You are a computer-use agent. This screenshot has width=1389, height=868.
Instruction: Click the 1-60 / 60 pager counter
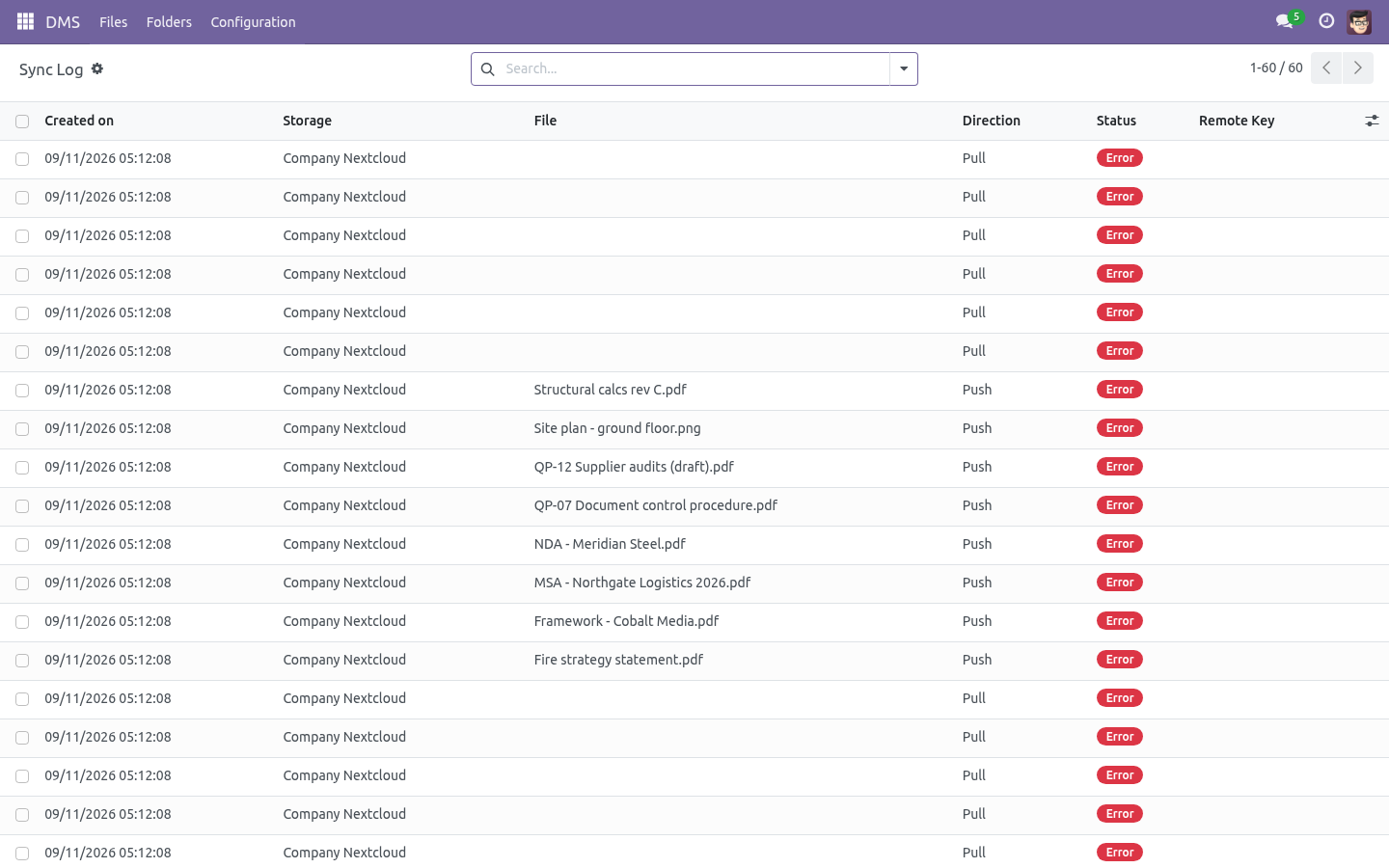[x=1276, y=68]
